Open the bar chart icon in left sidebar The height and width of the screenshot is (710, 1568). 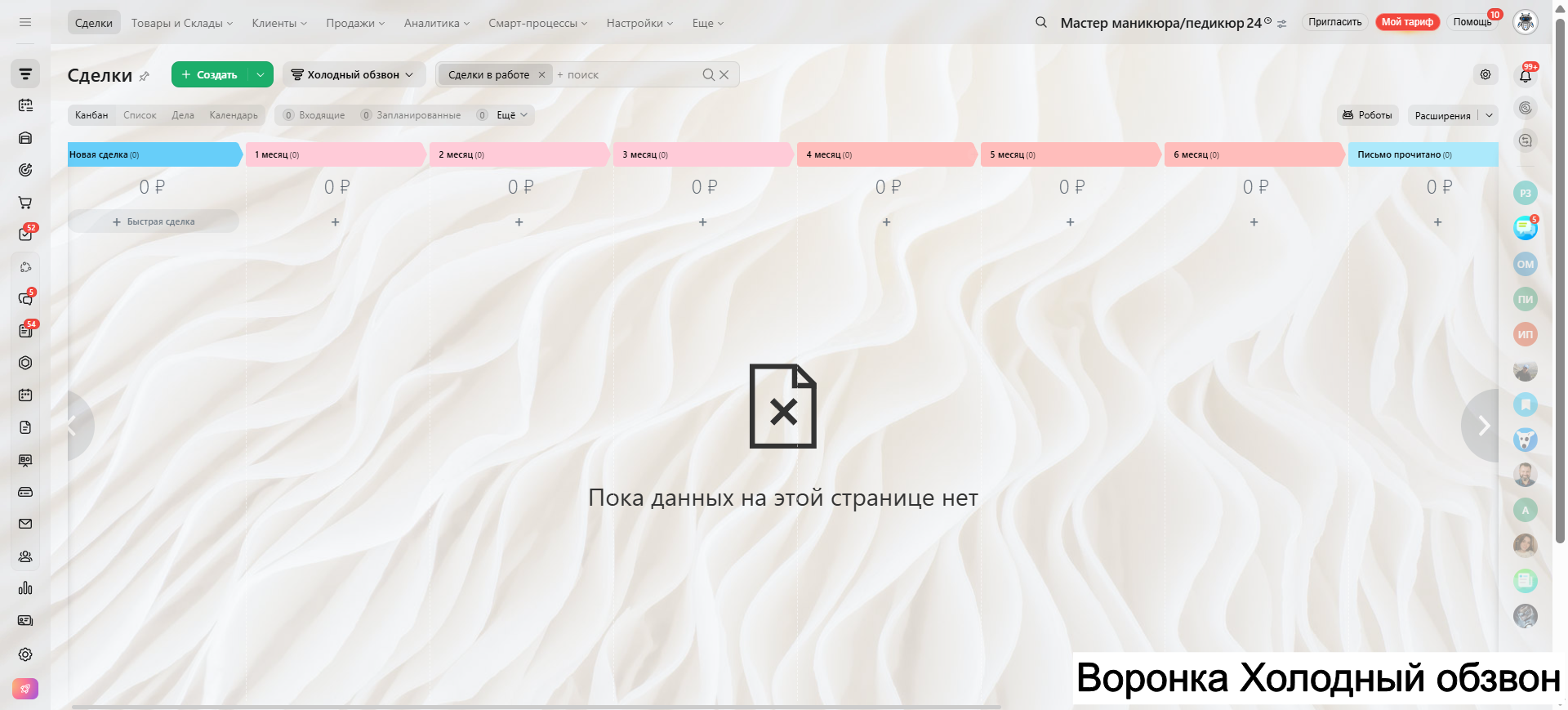coord(25,588)
